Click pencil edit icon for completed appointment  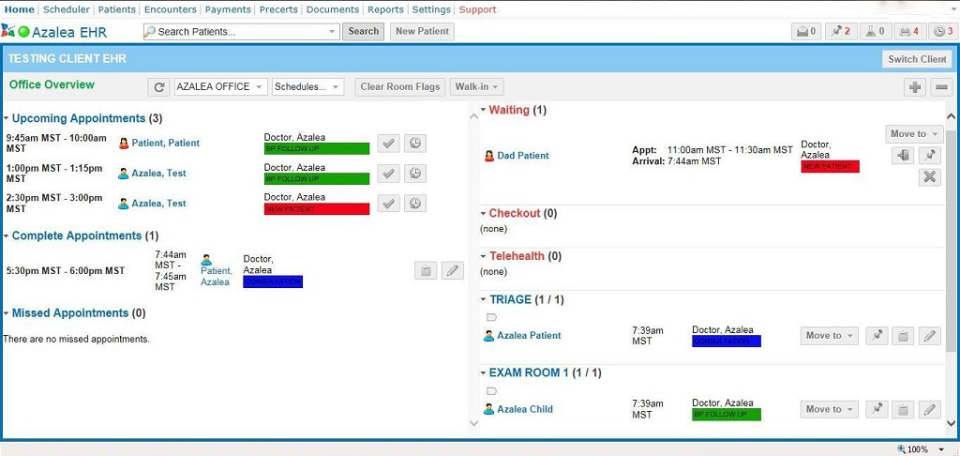[452, 271]
